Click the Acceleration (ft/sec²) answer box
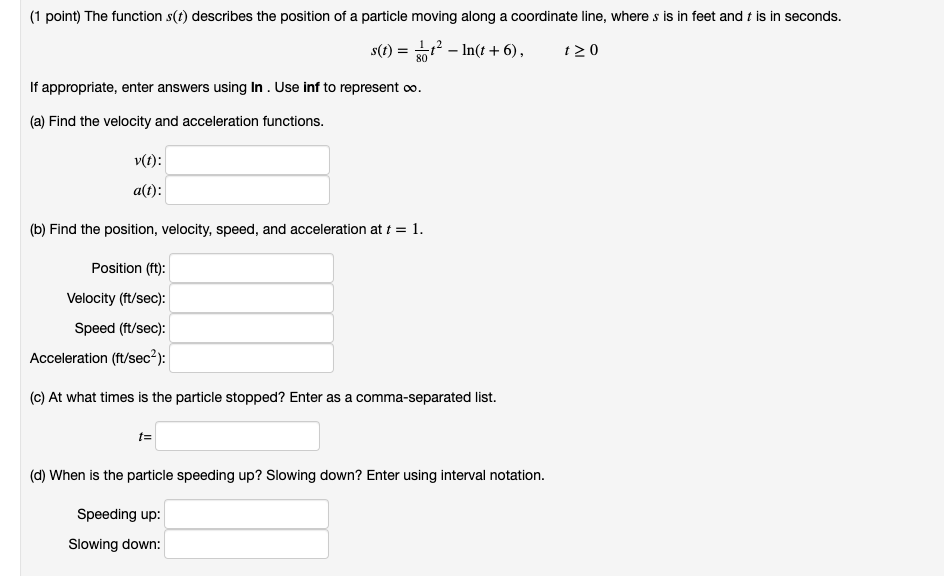Image resolution: width=944 pixels, height=576 pixels. [251, 358]
